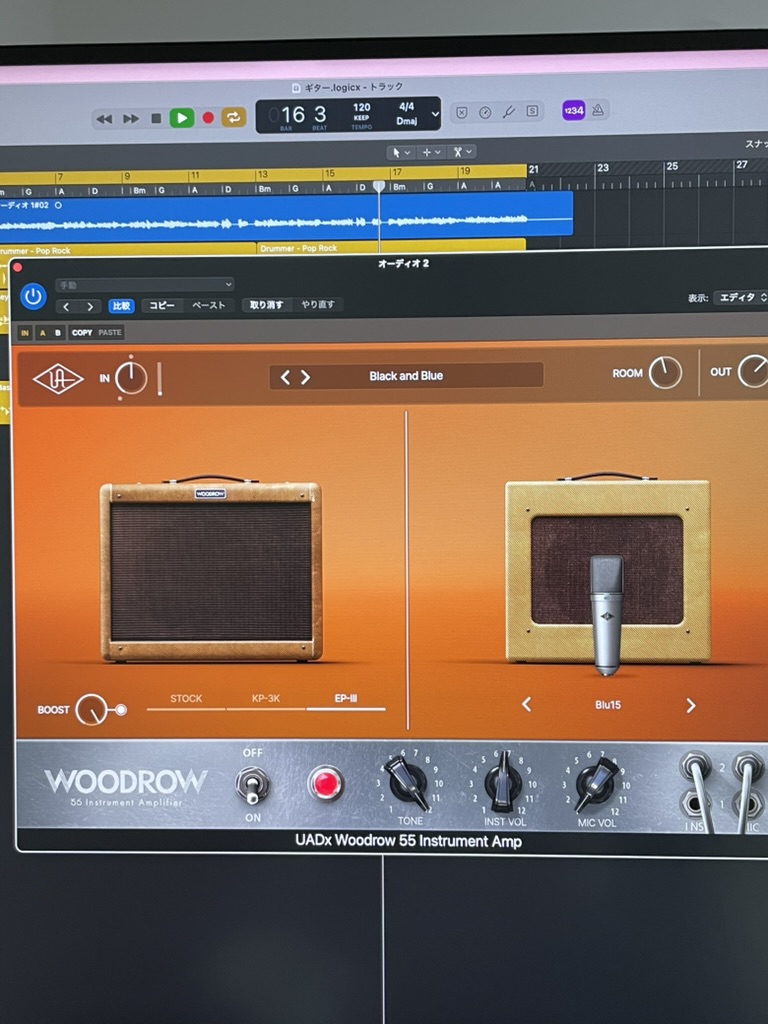Screen dimensions: 768x1024
Task: Start recording with red Record button
Action: (x=208, y=118)
